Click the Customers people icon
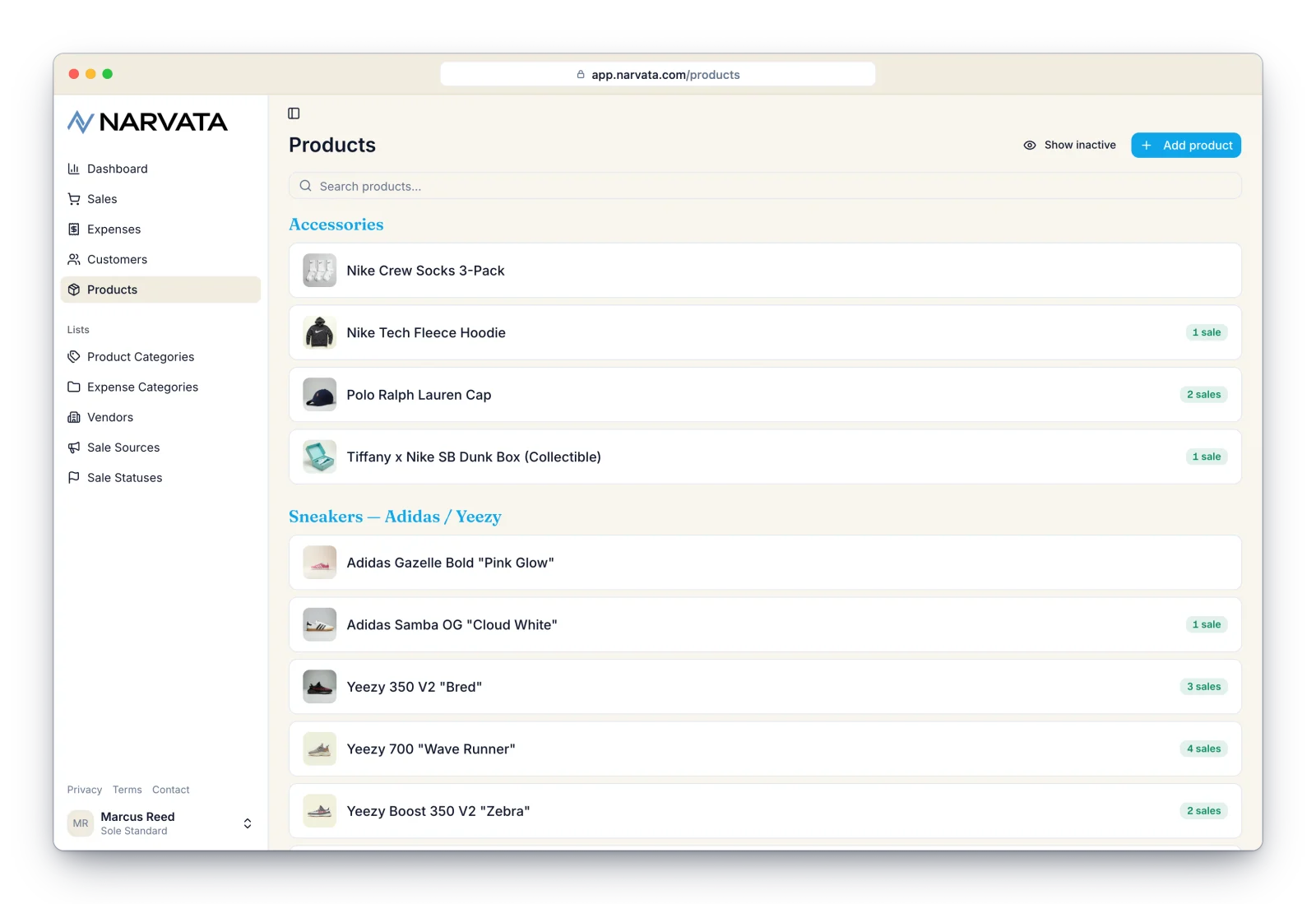The height and width of the screenshot is (904, 1316). point(74,259)
